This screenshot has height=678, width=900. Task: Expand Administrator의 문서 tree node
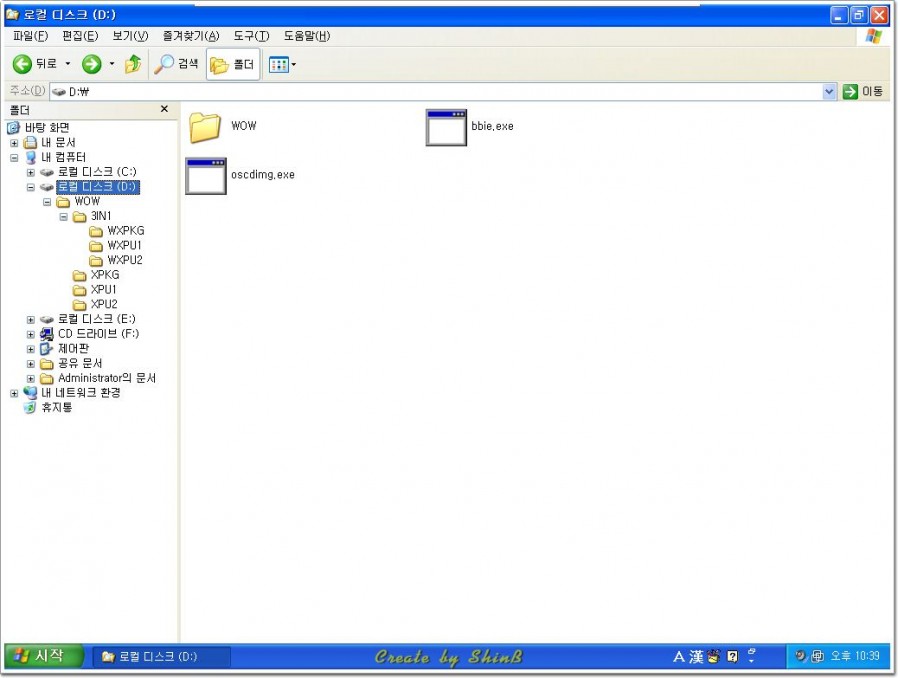coord(31,379)
